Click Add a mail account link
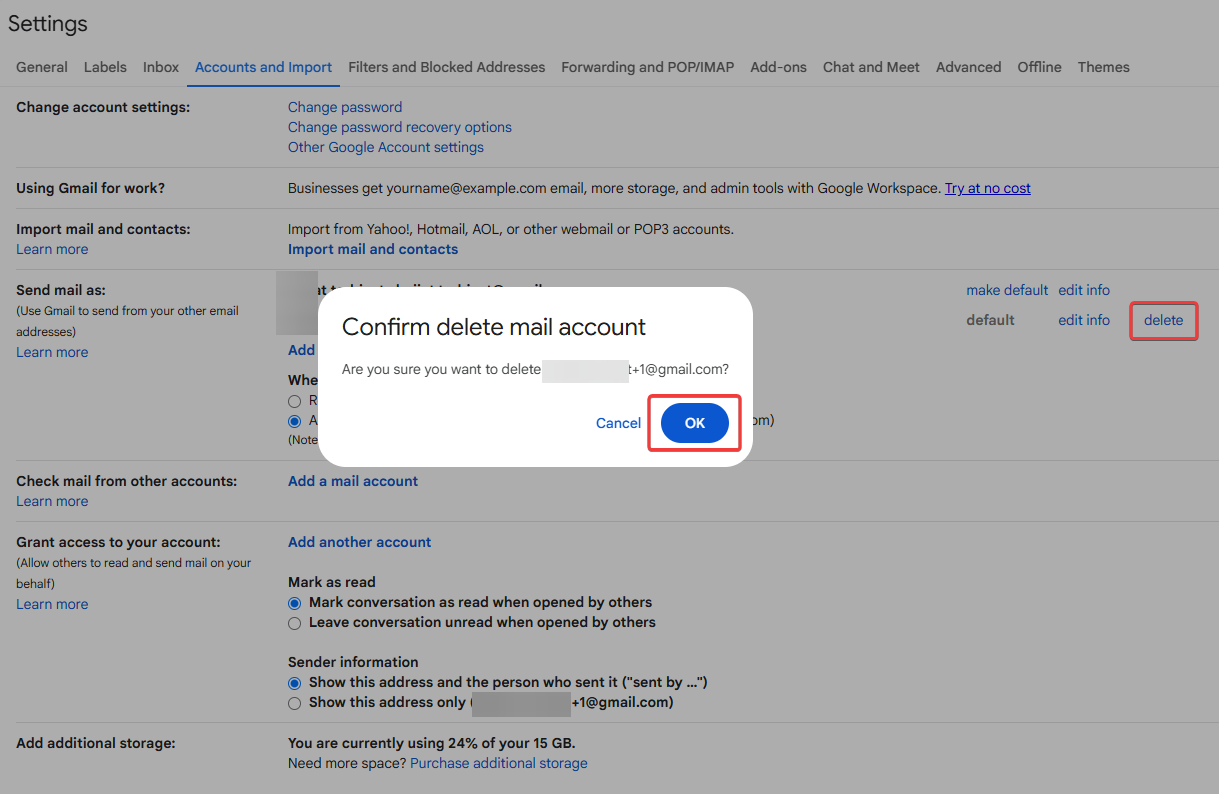Viewport: 1219px width, 794px height. click(352, 481)
